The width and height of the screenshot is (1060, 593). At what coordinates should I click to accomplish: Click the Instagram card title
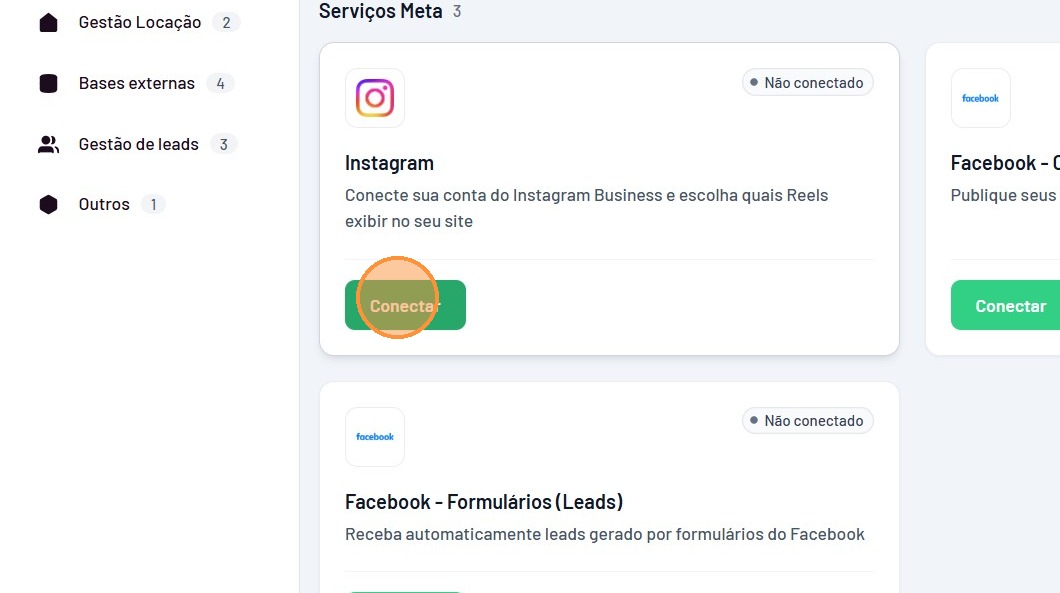point(389,163)
